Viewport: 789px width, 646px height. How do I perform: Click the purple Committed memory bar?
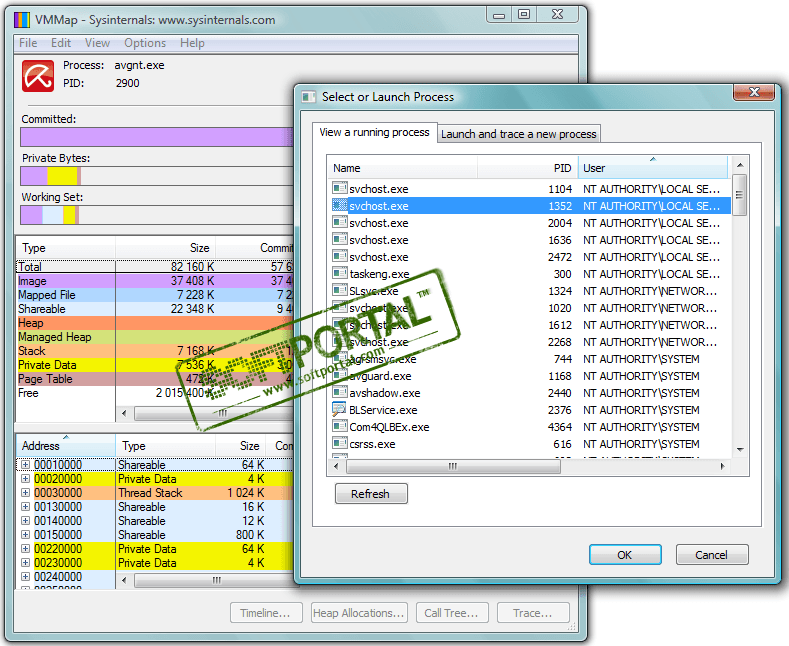click(156, 137)
